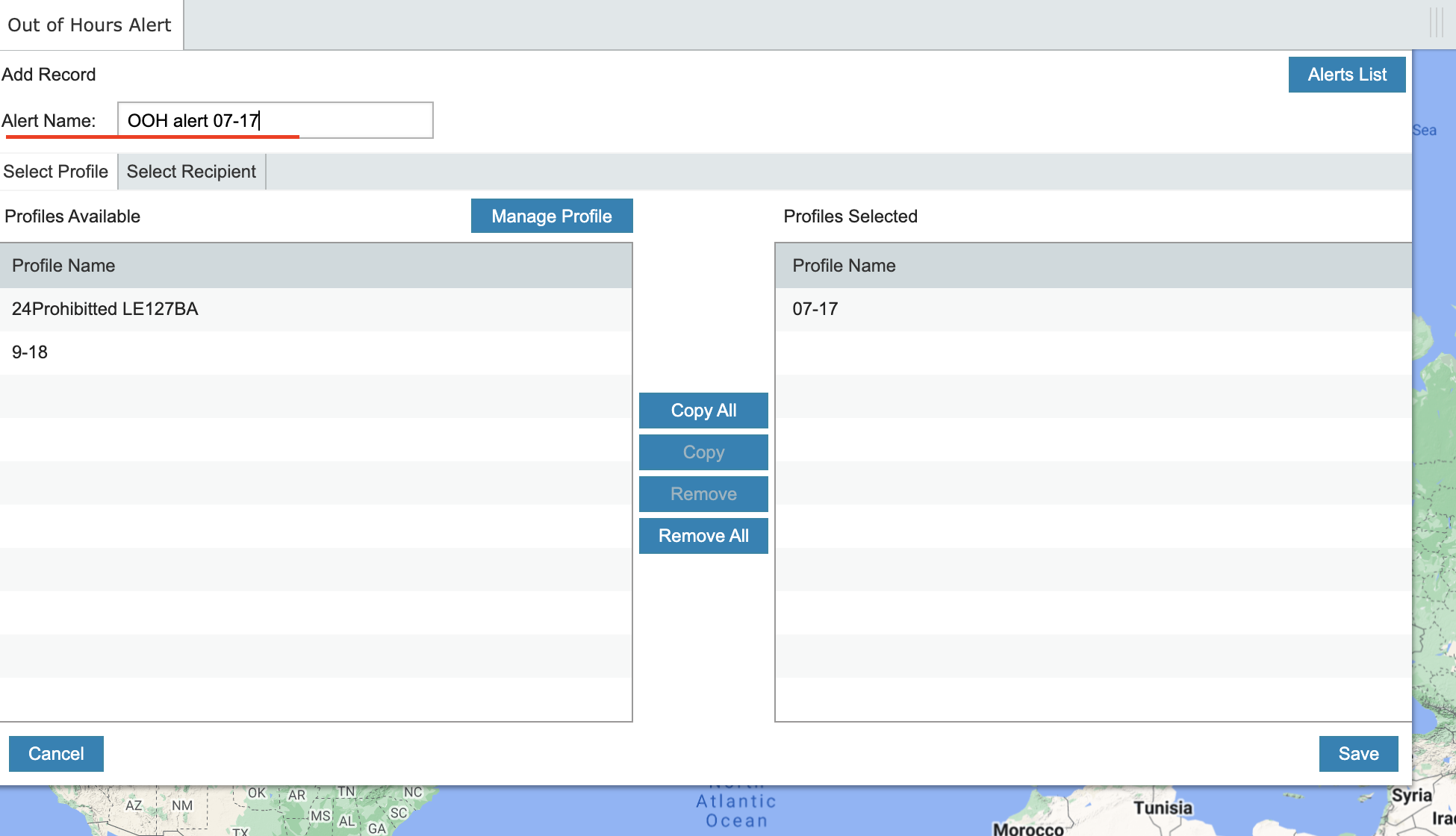Click Profile Name header in selected profiles
This screenshot has height=836, width=1456.
coord(844,266)
